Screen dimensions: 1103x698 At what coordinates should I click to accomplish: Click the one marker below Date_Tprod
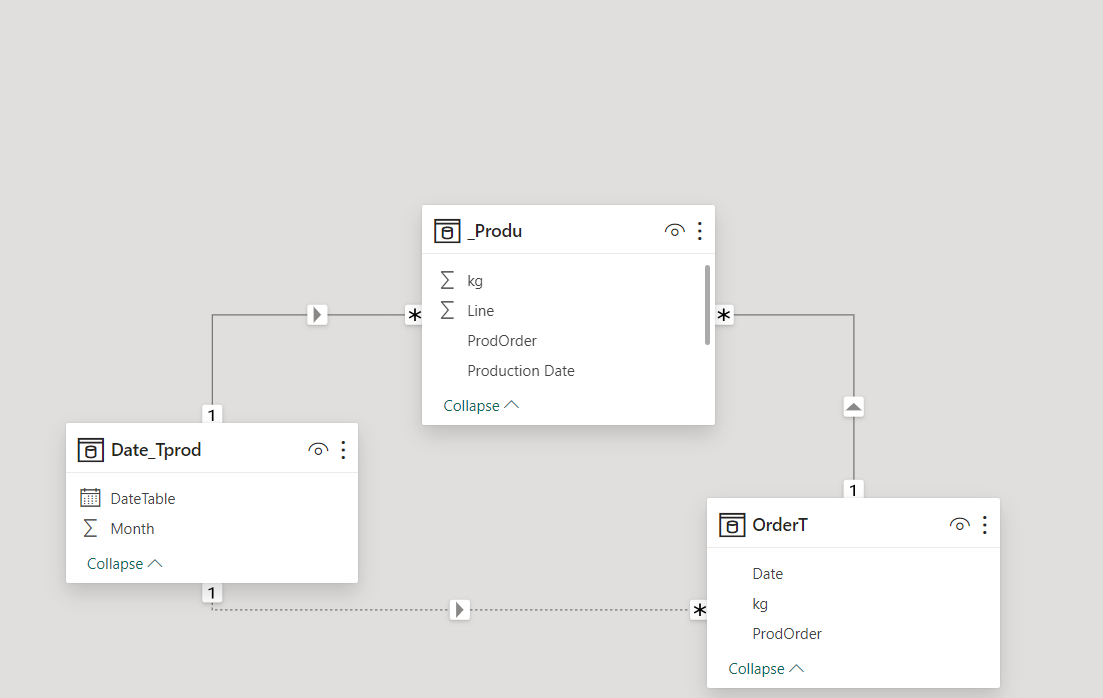click(212, 592)
